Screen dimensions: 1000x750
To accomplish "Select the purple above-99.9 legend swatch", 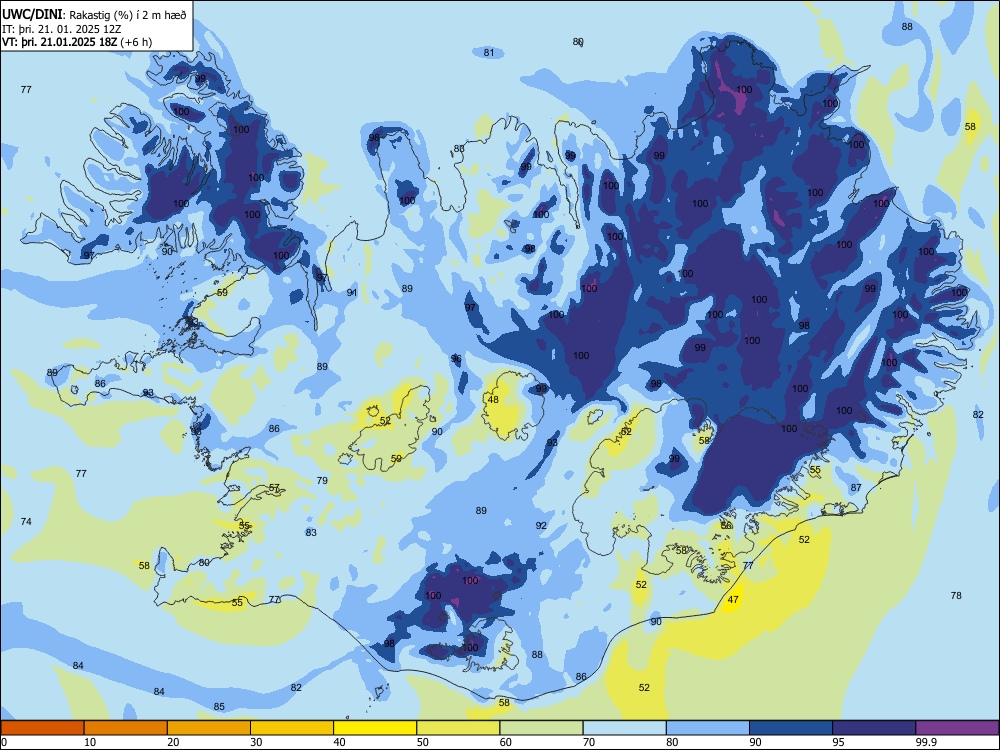I will point(957,728).
